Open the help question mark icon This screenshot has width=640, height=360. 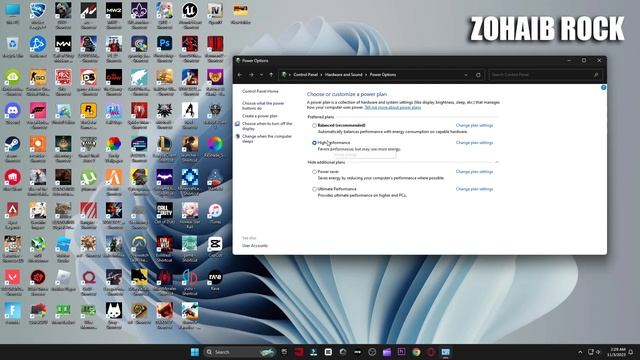click(x=603, y=87)
